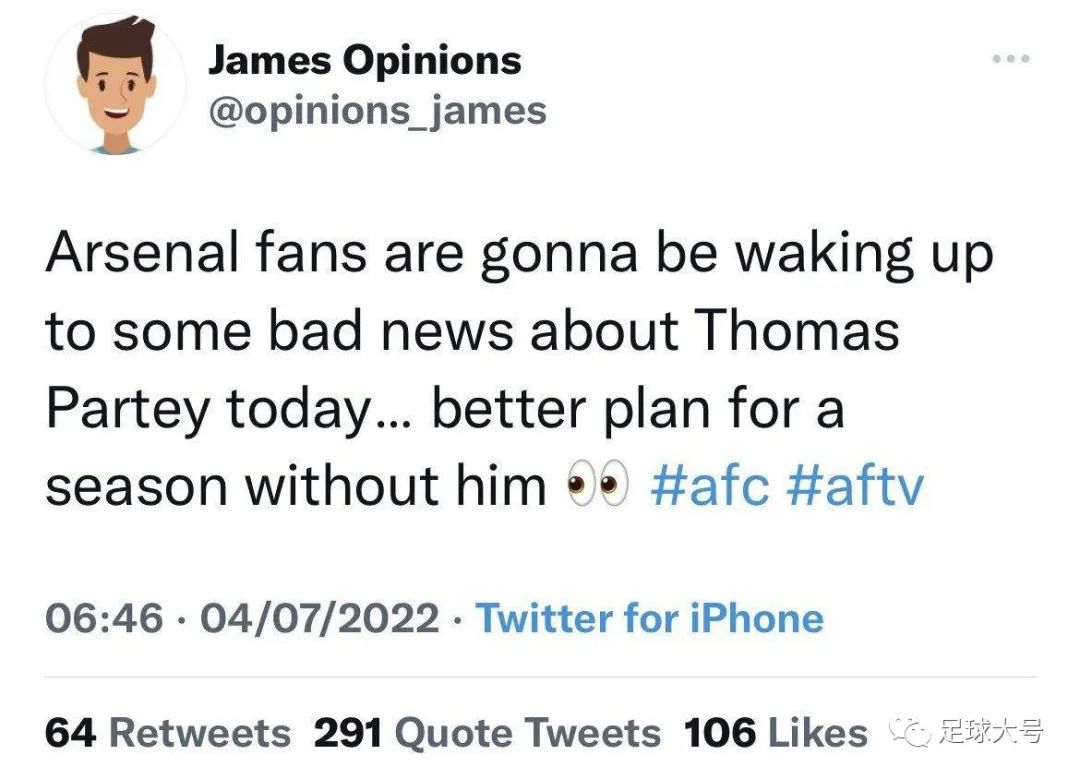The width and height of the screenshot is (1080, 779).
Task: Click the WeChat logo watermark
Action: click(910, 732)
